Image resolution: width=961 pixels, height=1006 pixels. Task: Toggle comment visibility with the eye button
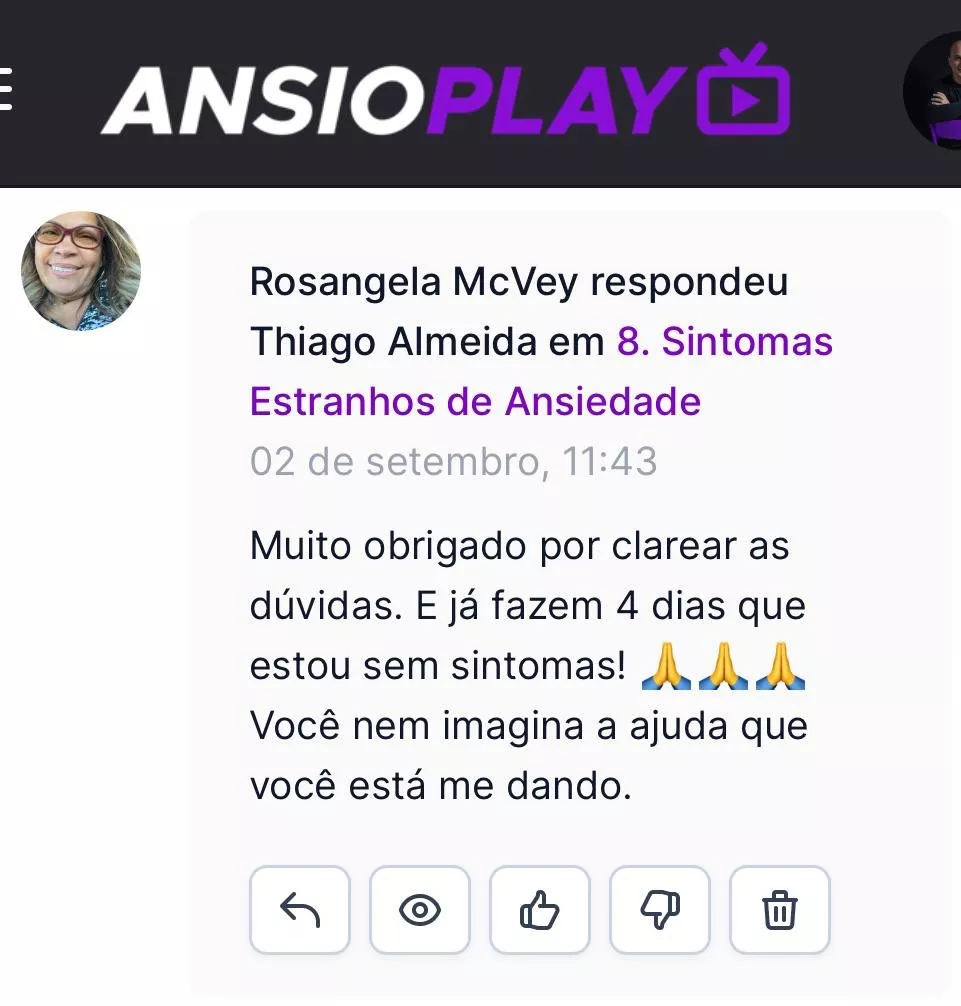coord(420,910)
